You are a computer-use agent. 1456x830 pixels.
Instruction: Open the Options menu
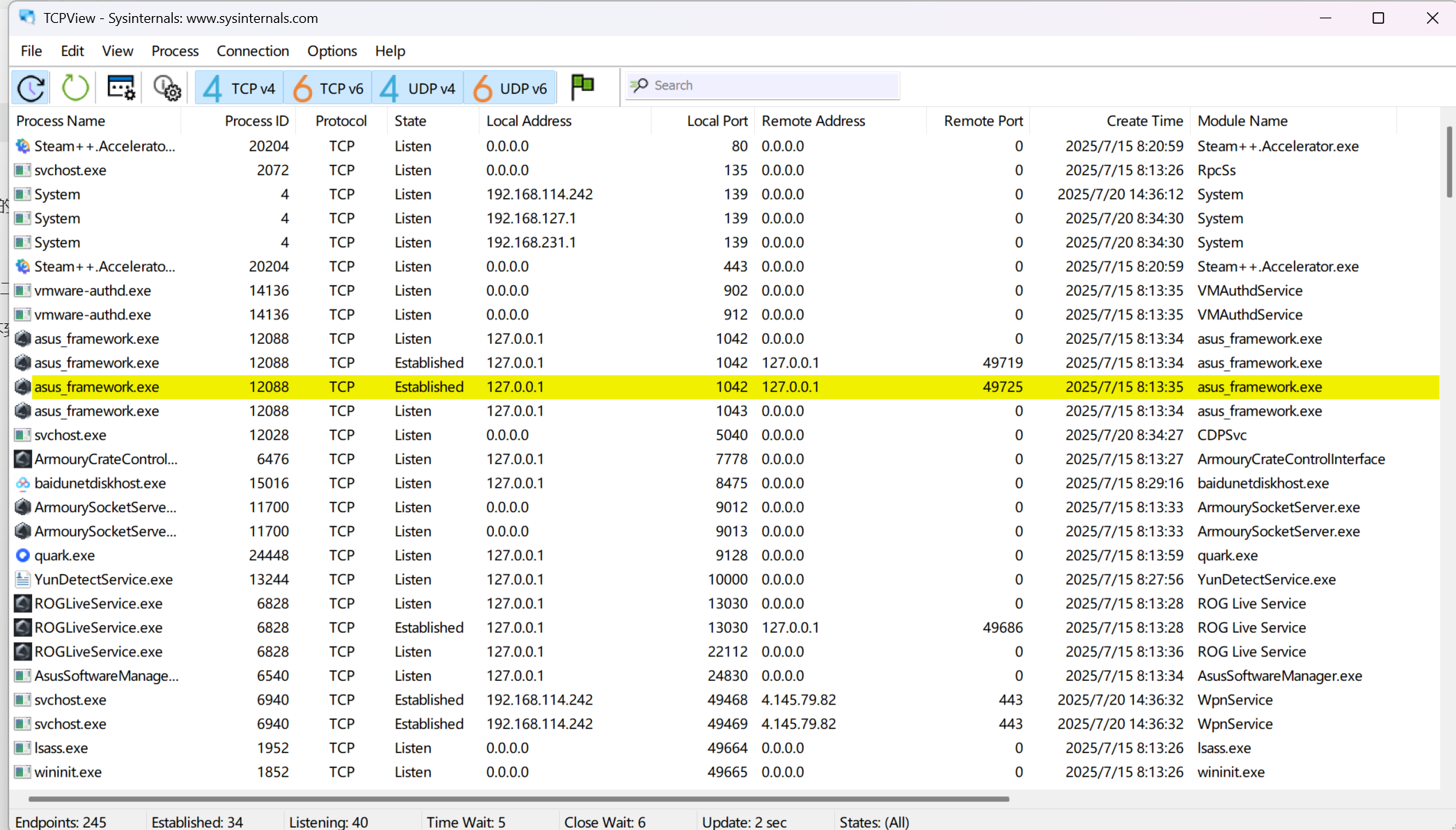click(x=332, y=51)
